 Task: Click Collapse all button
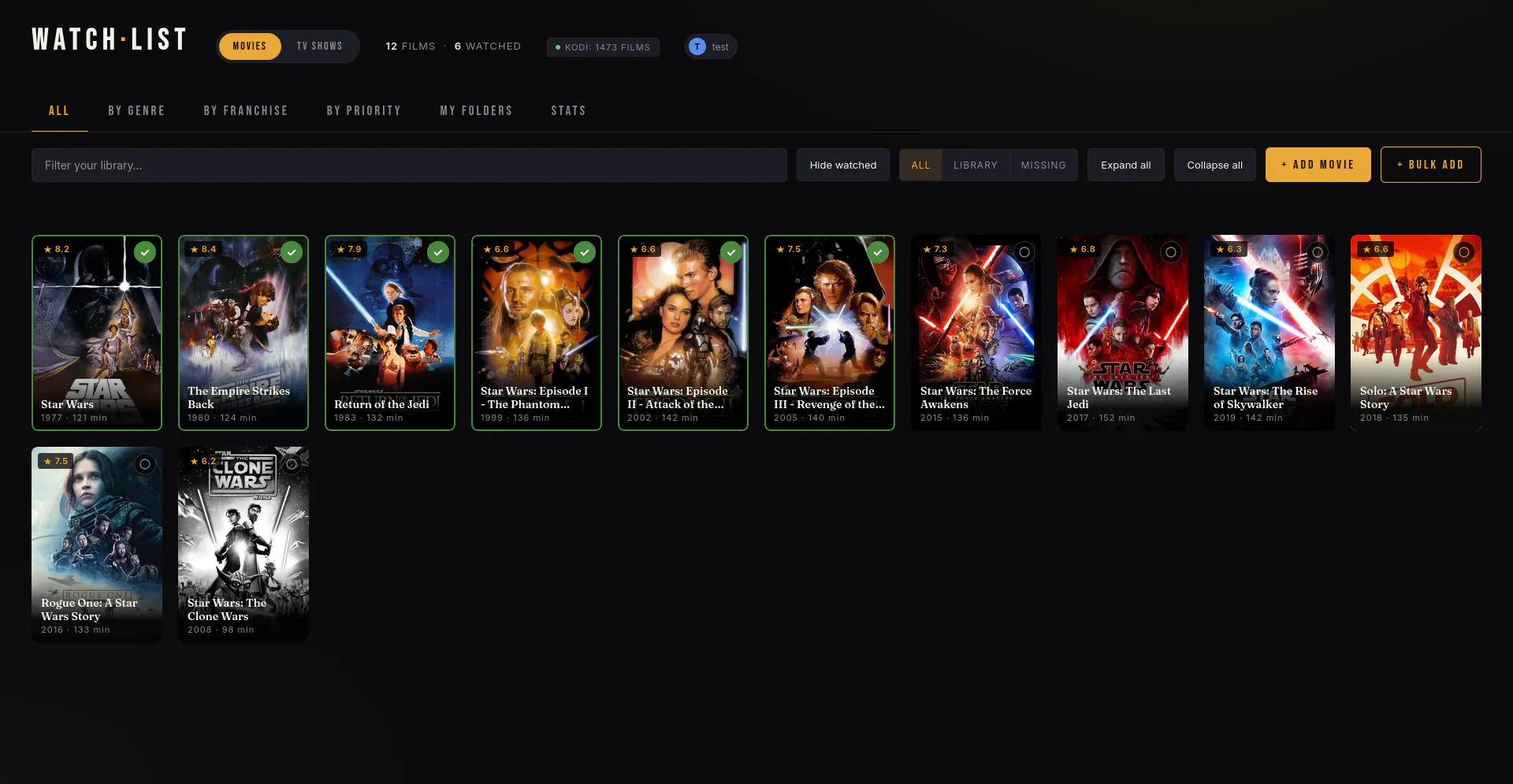point(1215,165)
